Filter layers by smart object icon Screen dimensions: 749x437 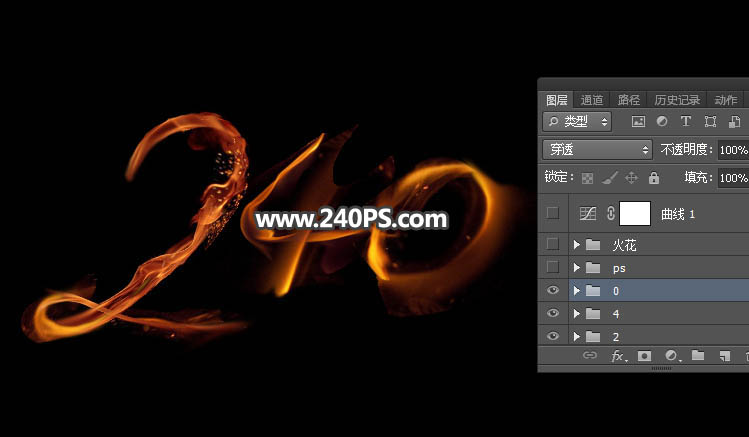tap(734, 121)
